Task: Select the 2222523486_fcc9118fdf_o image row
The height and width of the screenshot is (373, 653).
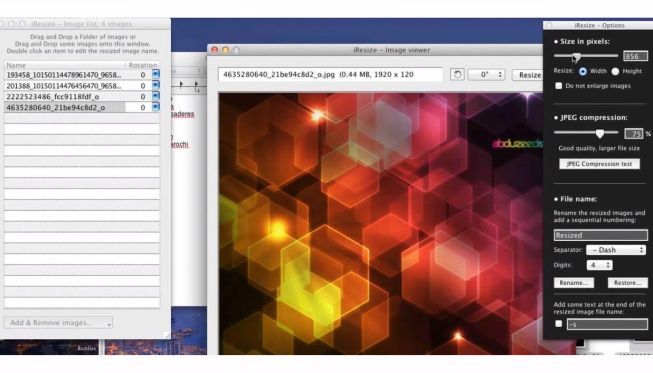Action: pyautogui.click(x=82, y=97)
